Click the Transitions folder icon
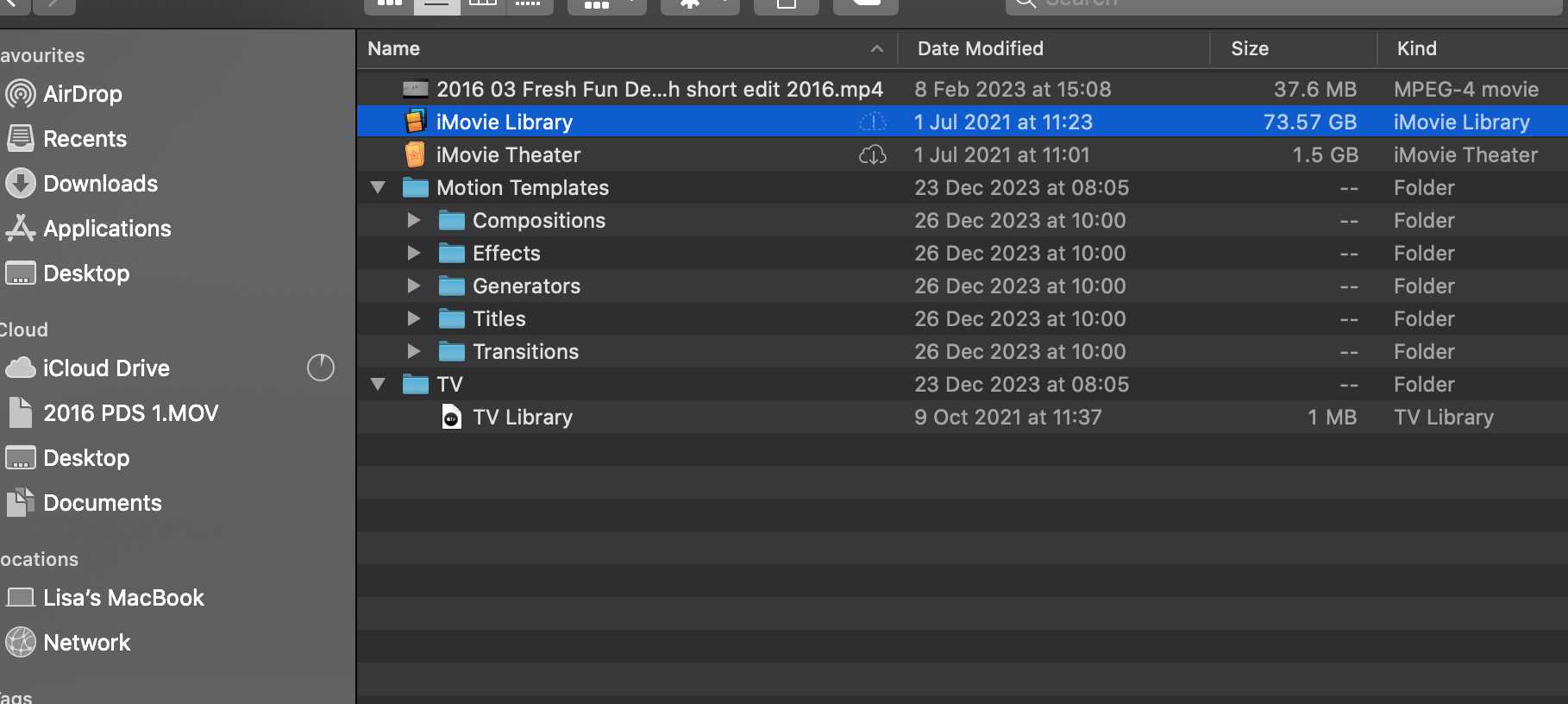This screenshot has width=1568, height=704. [452, 351]
